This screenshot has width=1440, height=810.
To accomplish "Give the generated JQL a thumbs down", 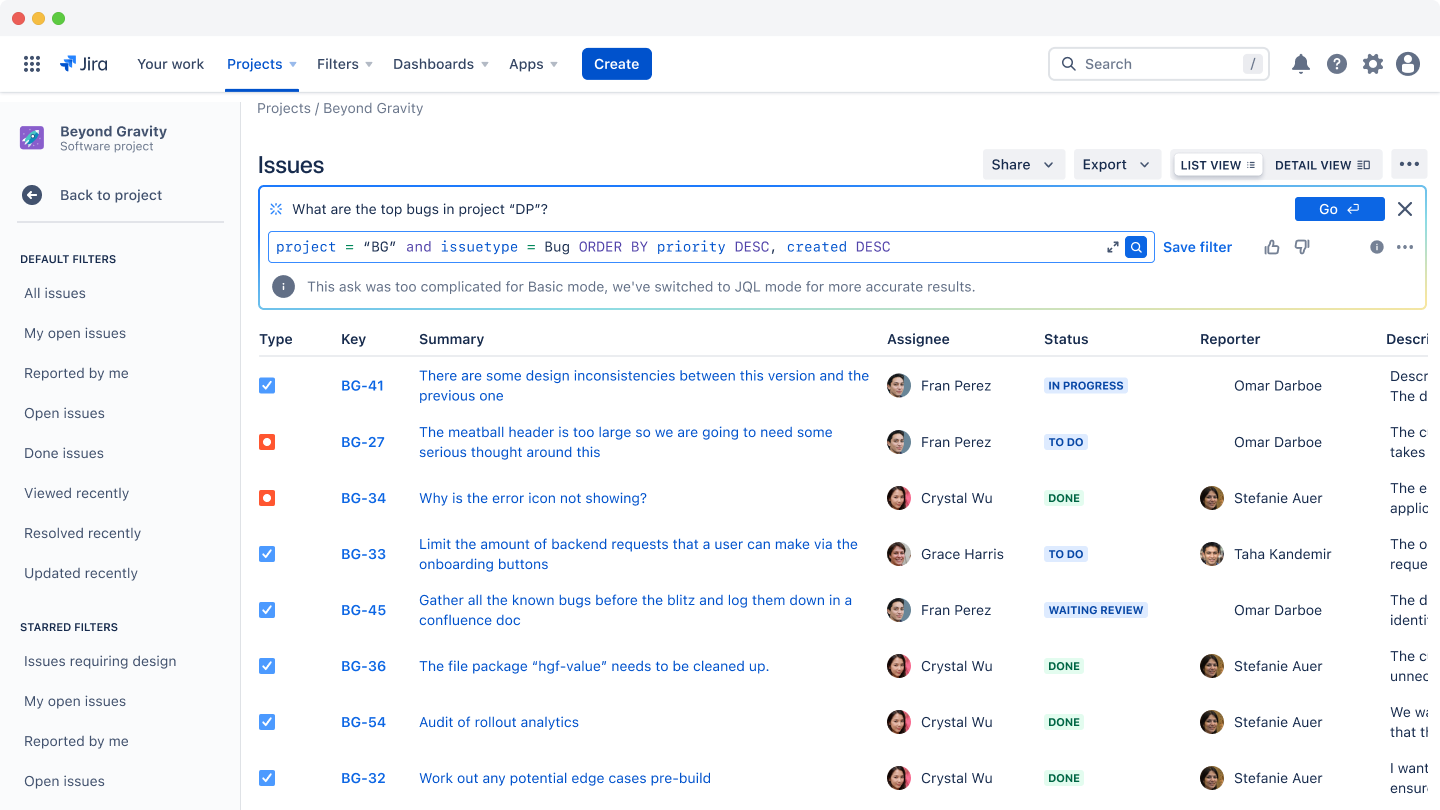I will click(x=1301, y=246).
